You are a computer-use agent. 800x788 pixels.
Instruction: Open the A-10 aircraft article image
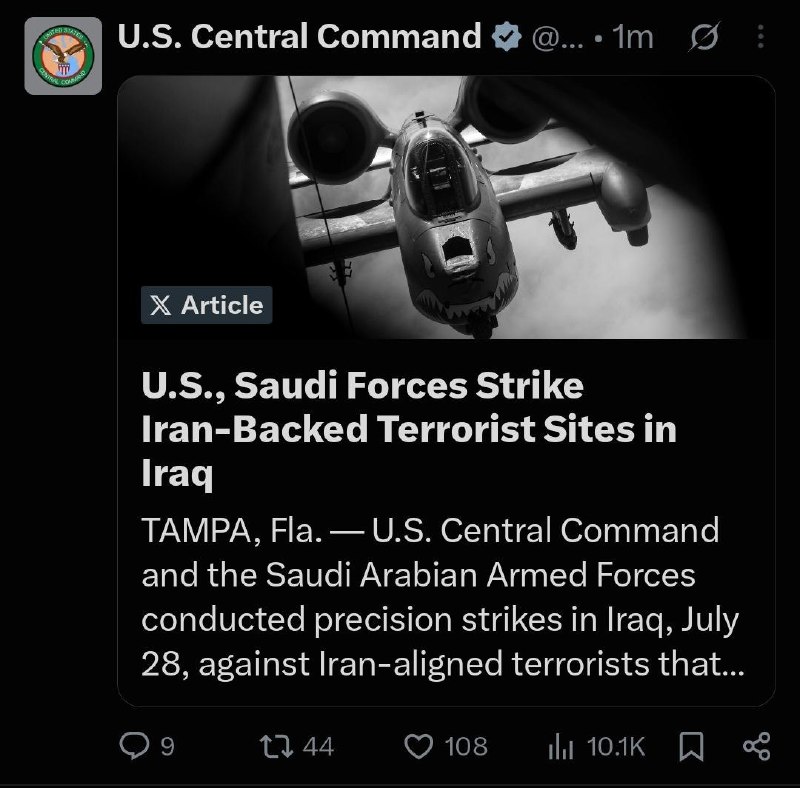coord(446,207)
